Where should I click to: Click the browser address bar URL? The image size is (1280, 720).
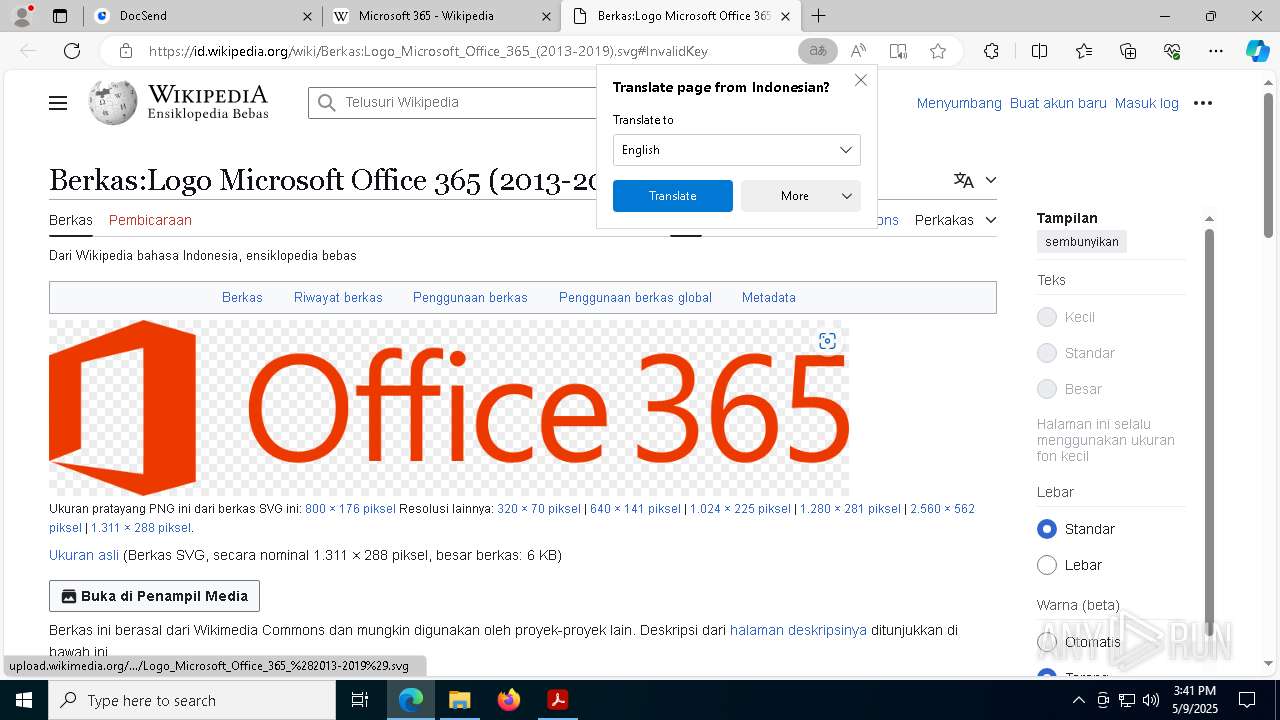pos(428,51)
